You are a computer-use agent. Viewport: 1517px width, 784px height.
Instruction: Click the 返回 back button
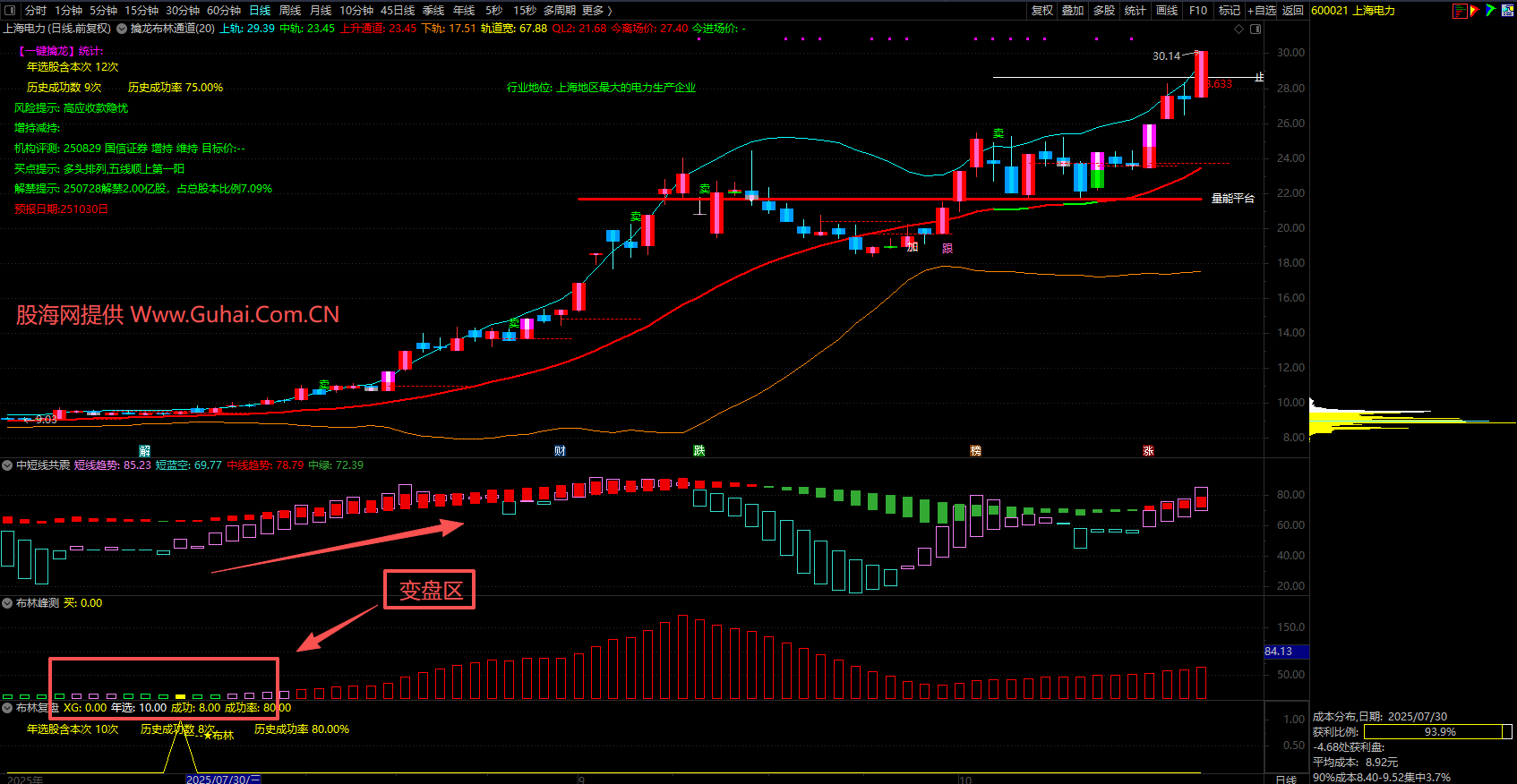tap(1293, 11)
